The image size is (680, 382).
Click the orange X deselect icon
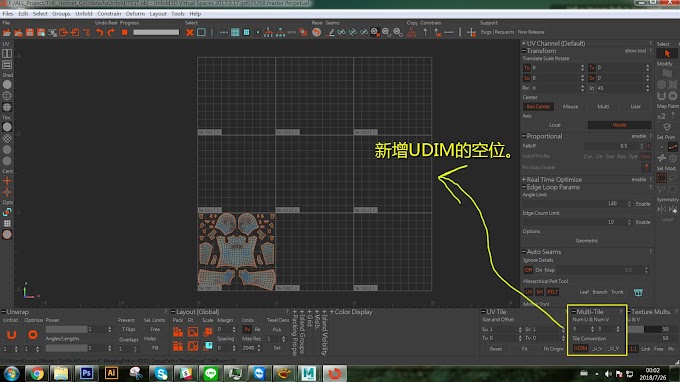point(190,33)
